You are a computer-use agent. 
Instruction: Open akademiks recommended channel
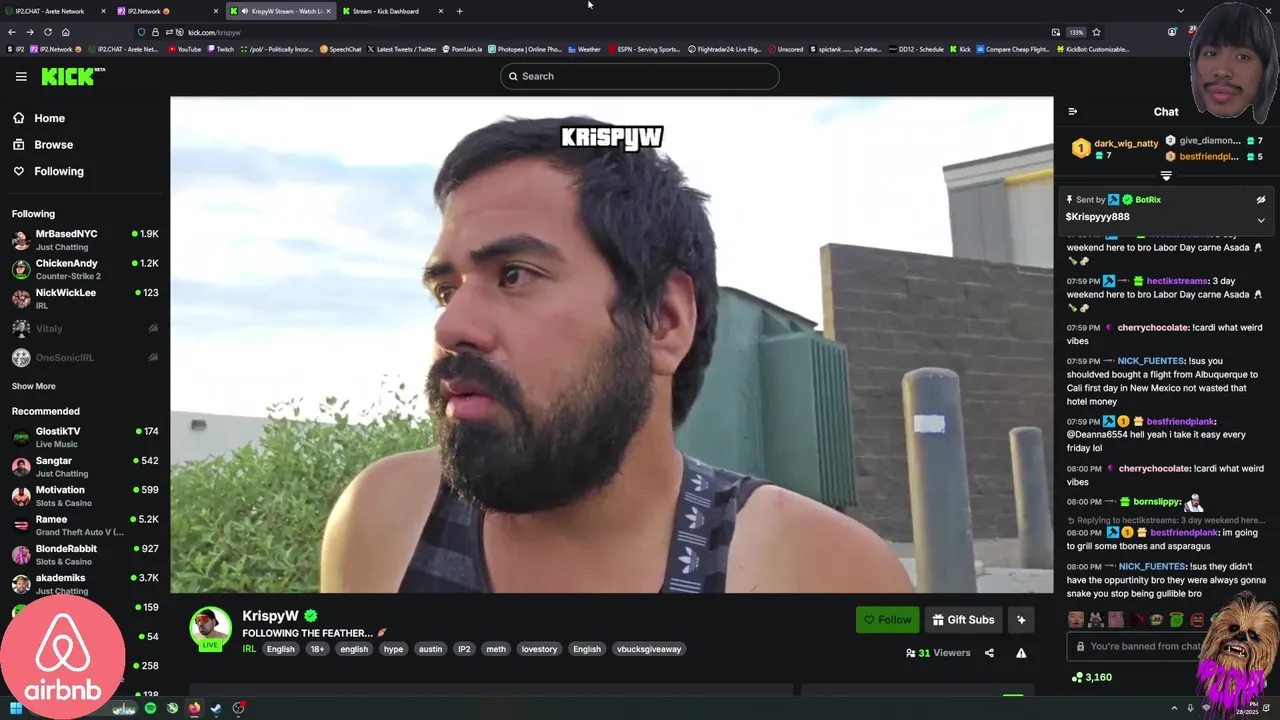click(x=85, y=583)
